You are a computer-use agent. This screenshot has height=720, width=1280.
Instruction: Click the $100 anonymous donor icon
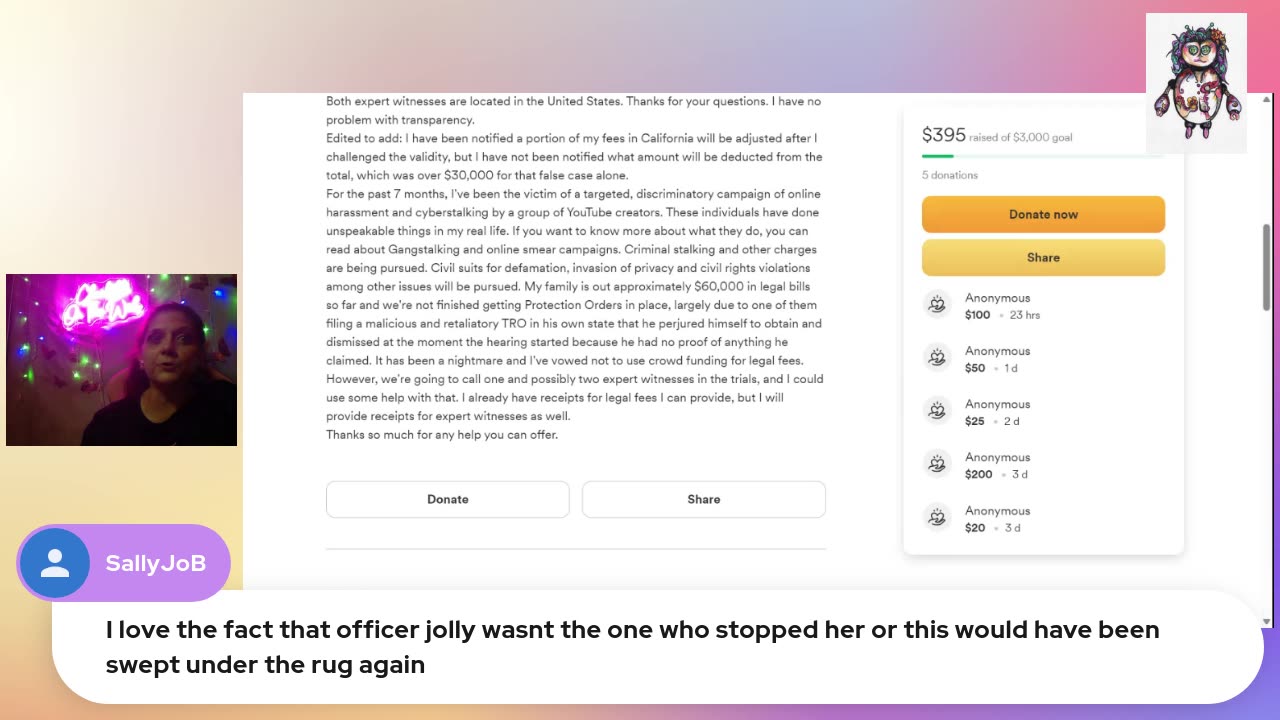[x=937, y=305]
